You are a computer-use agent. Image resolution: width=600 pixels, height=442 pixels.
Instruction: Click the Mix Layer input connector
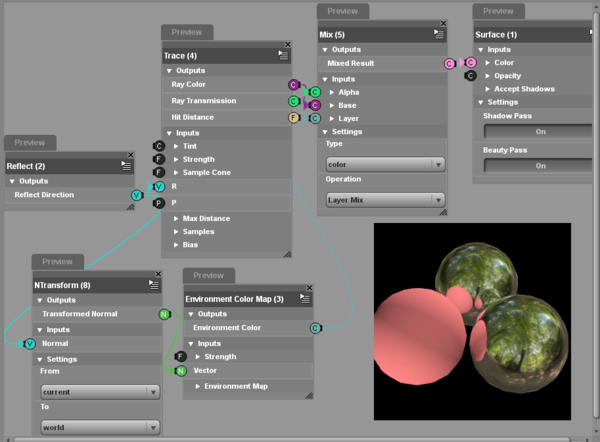click(x=315, y=119)
